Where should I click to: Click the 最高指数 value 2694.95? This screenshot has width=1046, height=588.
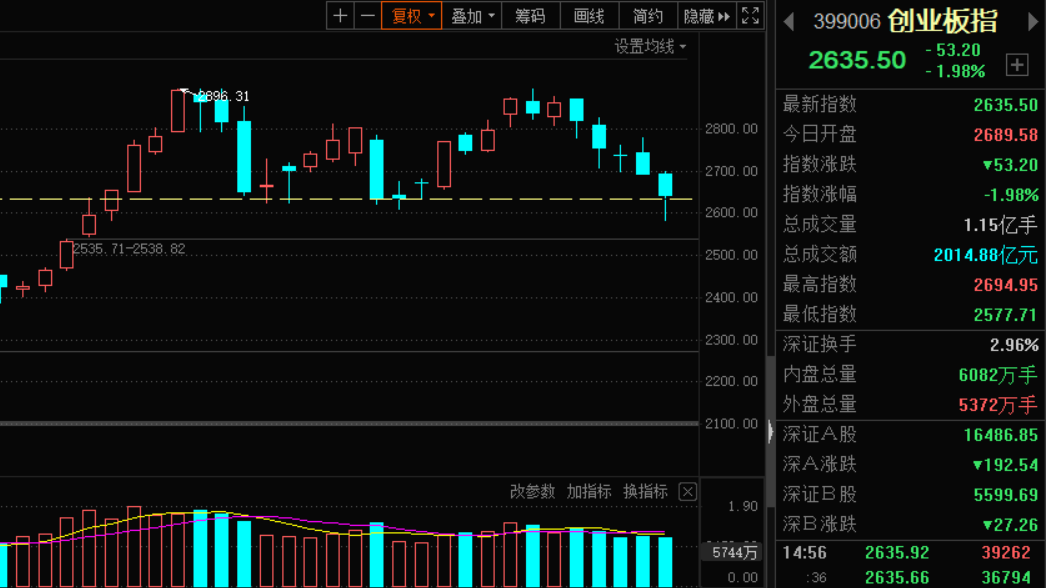[x=1005, y=285]
